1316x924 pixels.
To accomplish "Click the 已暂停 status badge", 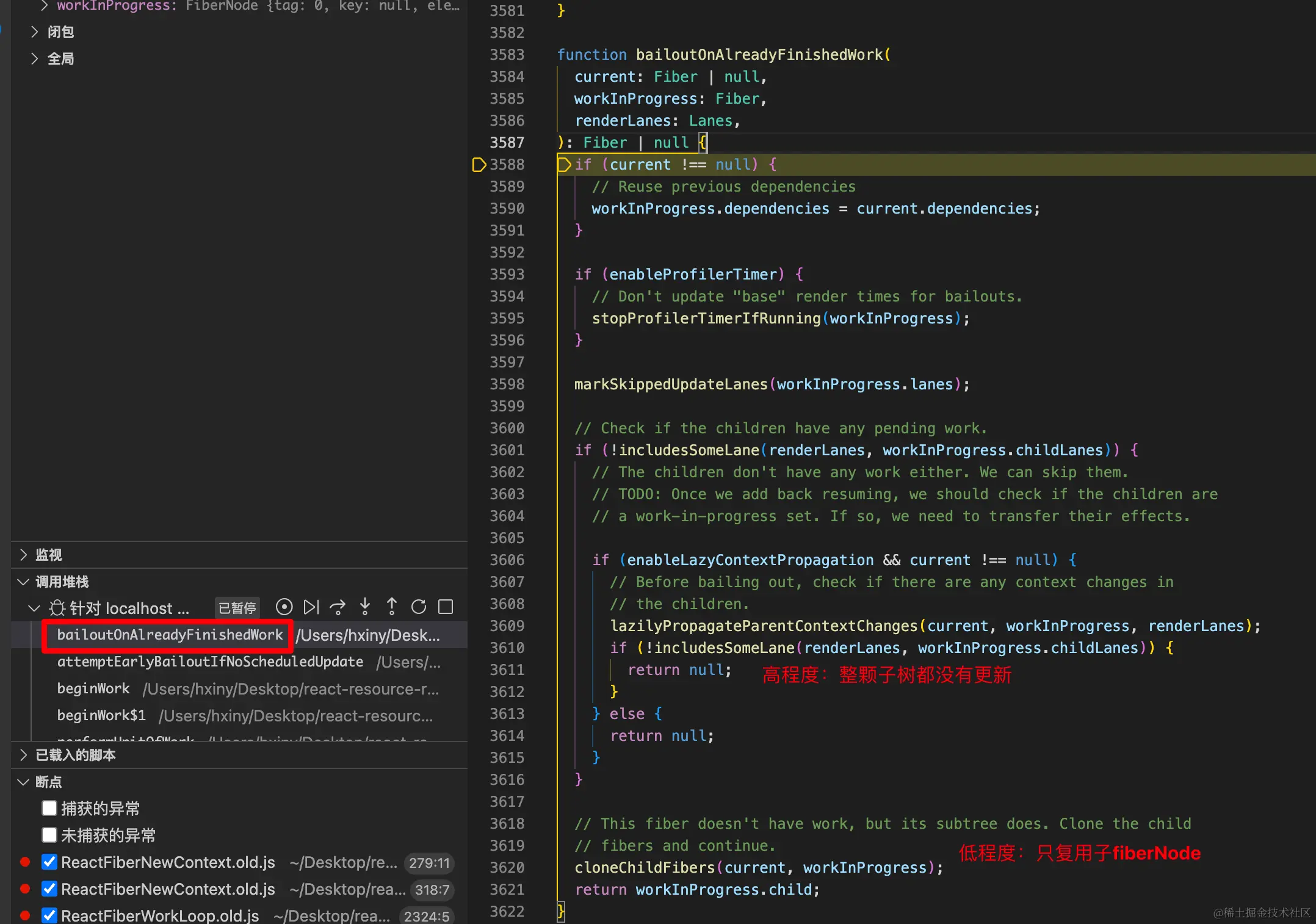I will (x=237, y=608).
